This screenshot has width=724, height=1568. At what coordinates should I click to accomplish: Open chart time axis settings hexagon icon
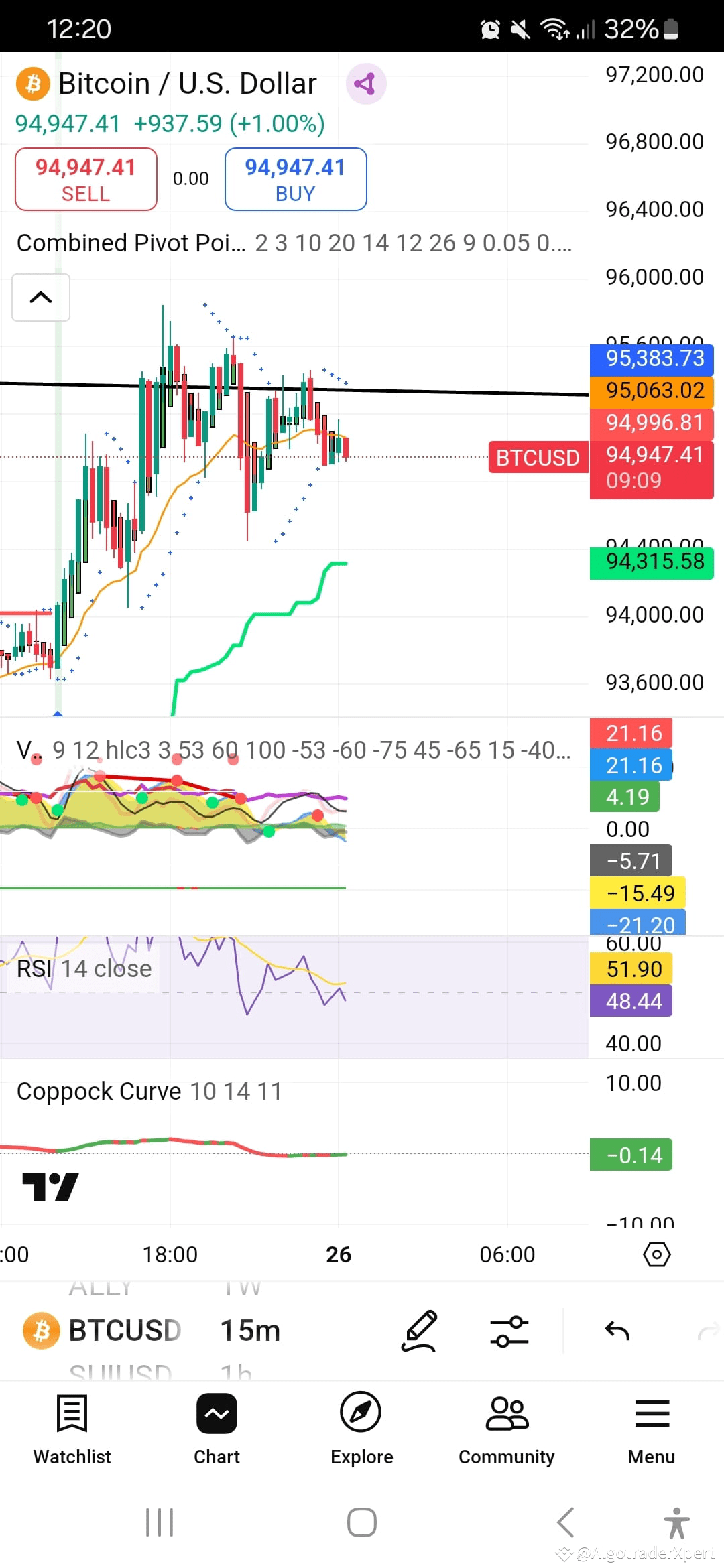pyautogui.click(x=656, y=1254)
